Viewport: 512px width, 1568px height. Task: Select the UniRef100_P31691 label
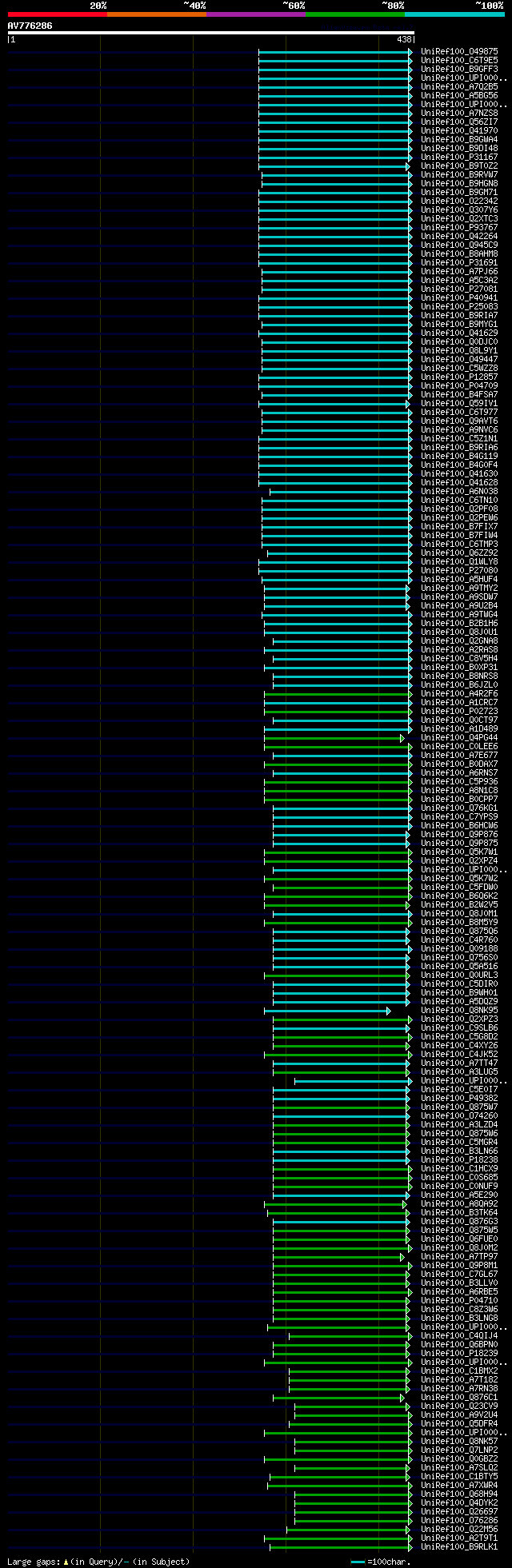[x=460, y=263]
